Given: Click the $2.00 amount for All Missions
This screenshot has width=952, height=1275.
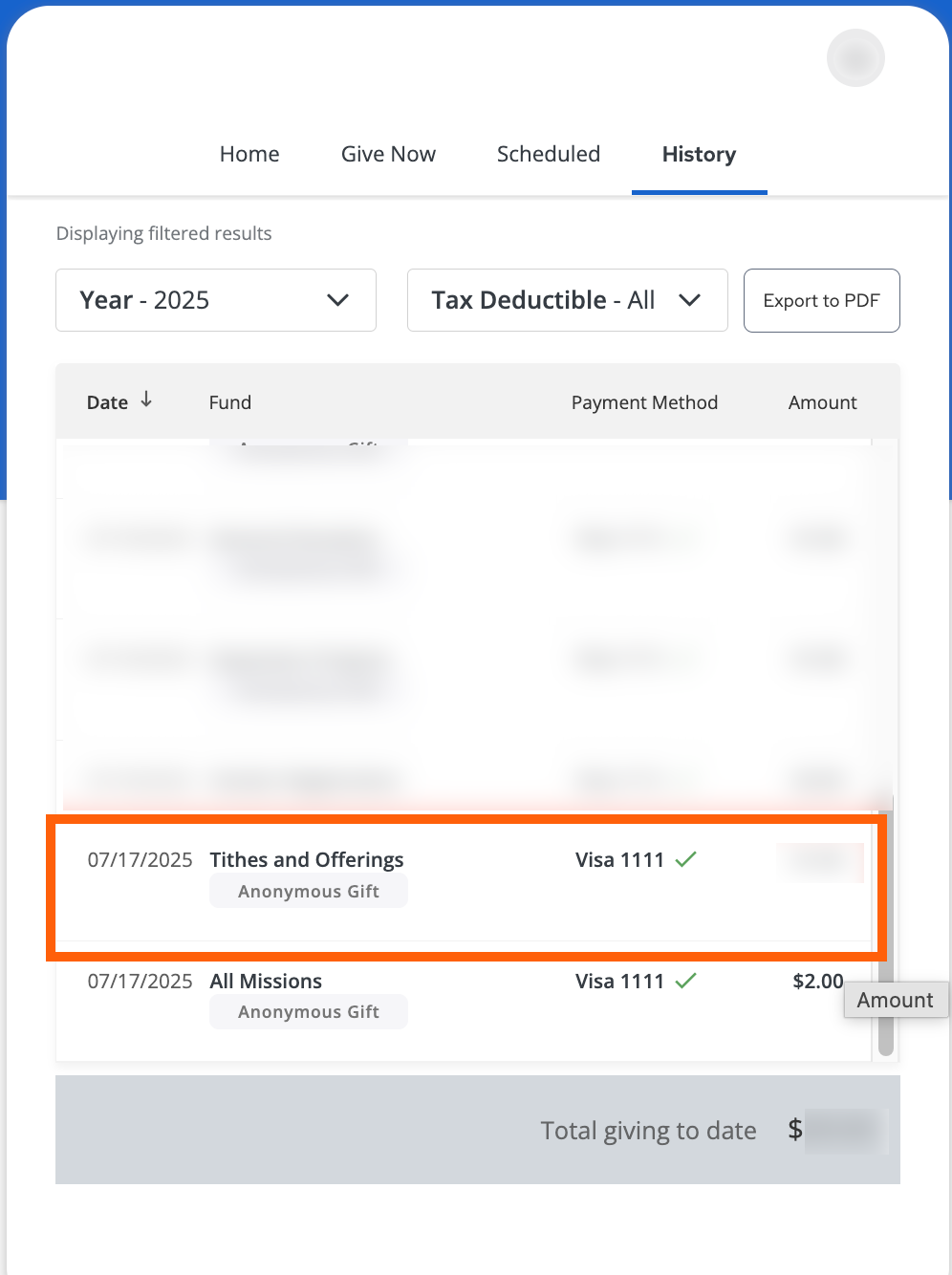Looking at the screenshot, I should tap(817, 981).
